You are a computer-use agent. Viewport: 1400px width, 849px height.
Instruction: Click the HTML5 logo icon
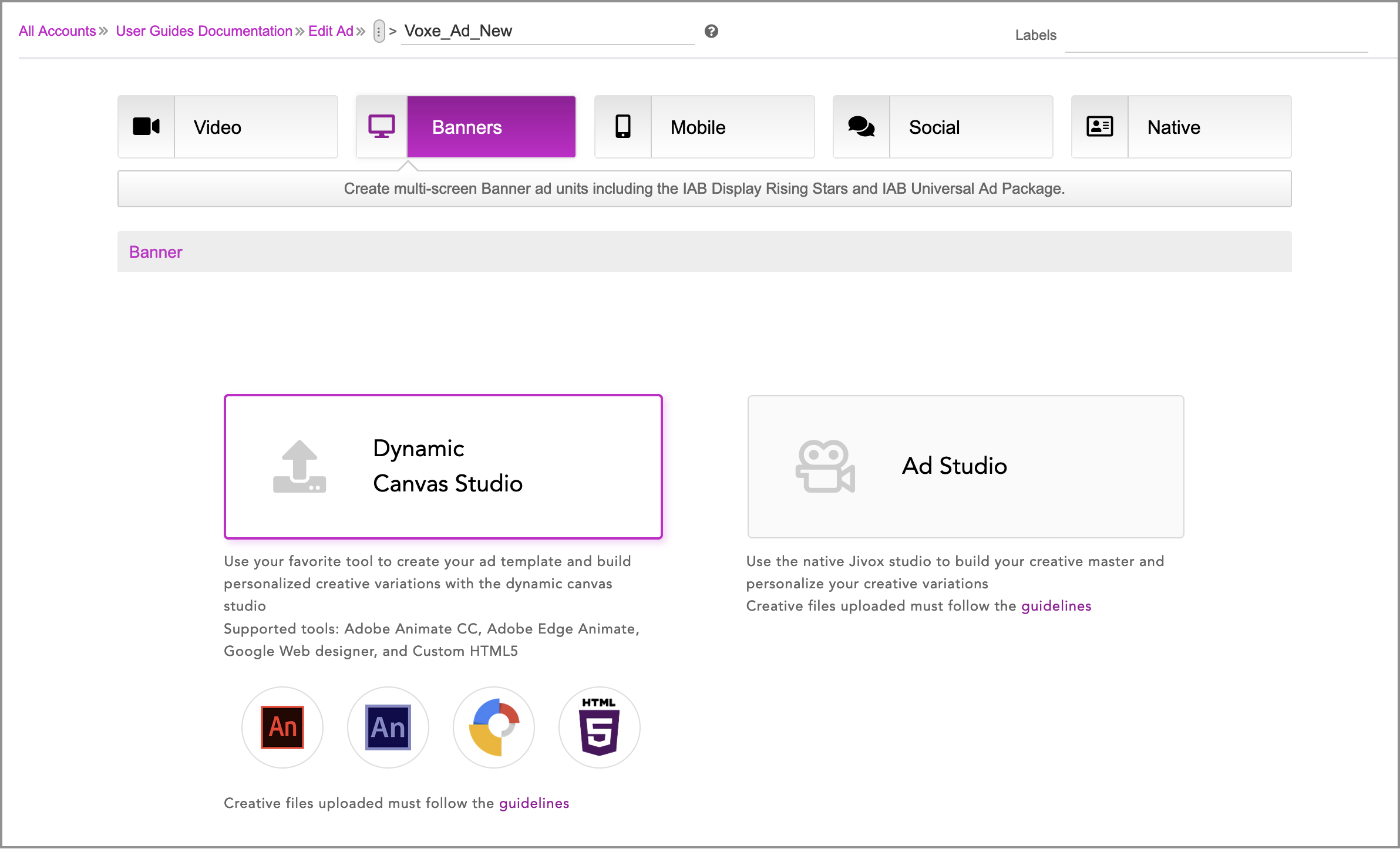pyautogui.click(x=599, y=727)
